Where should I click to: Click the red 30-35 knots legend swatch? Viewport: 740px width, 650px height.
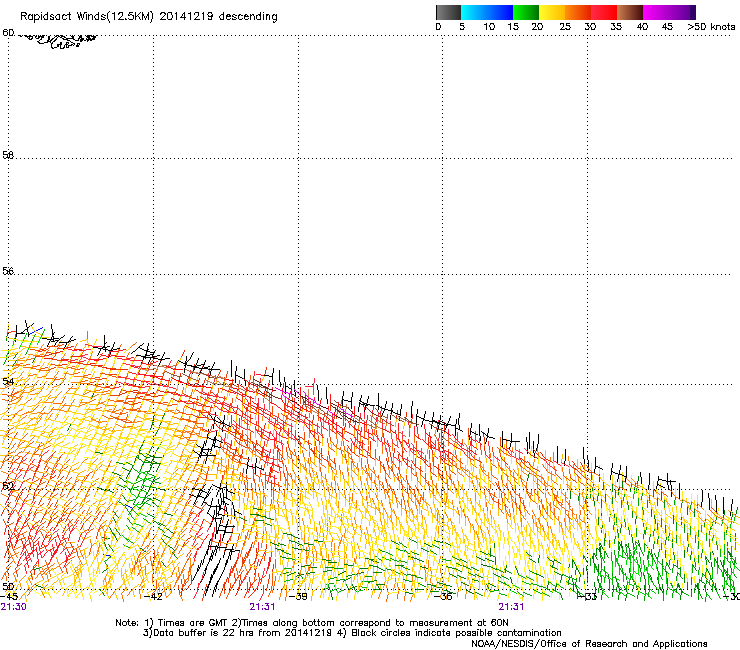[x=604, y=12]
